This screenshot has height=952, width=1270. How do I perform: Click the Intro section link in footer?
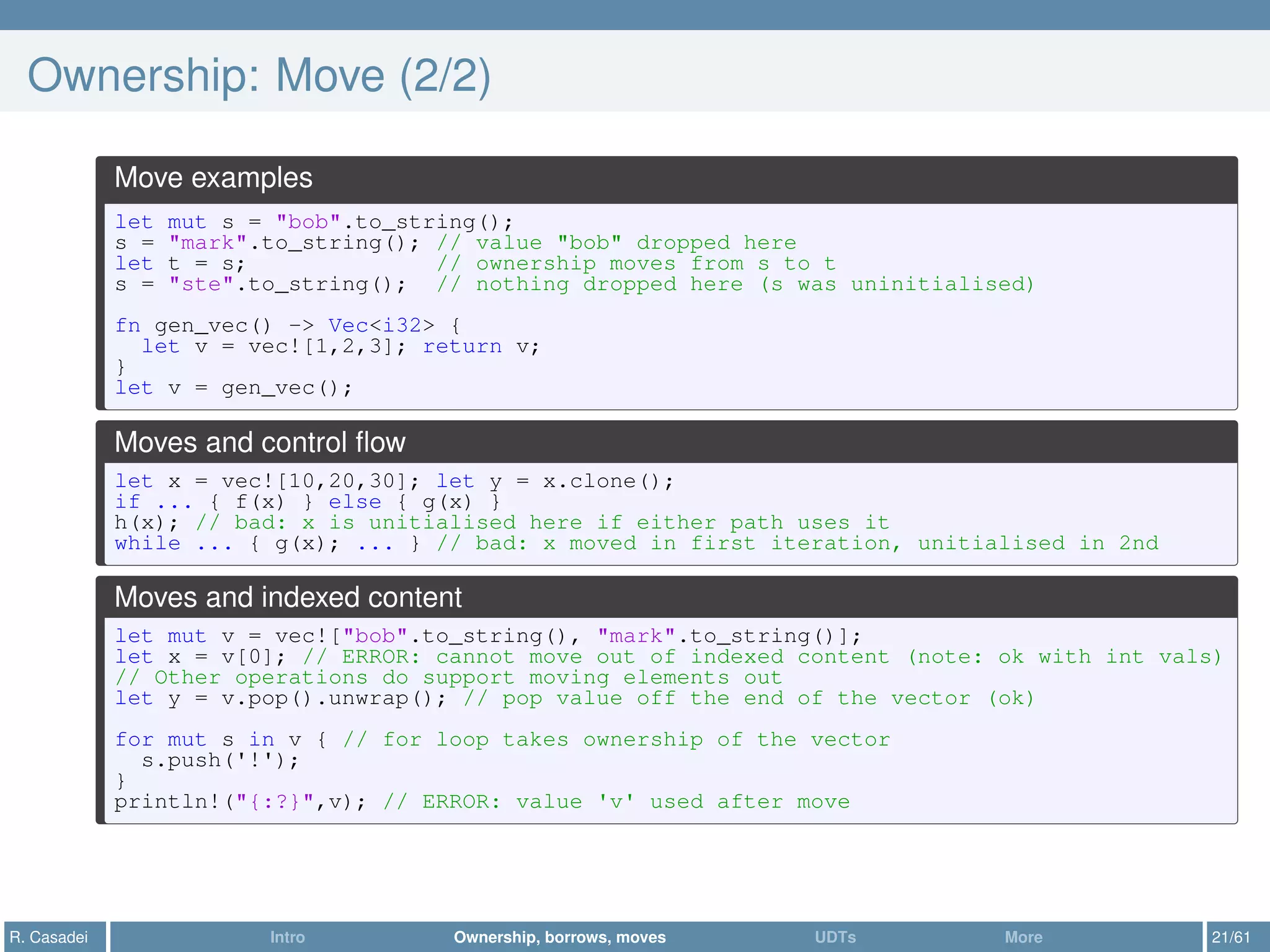coord(287,937)
